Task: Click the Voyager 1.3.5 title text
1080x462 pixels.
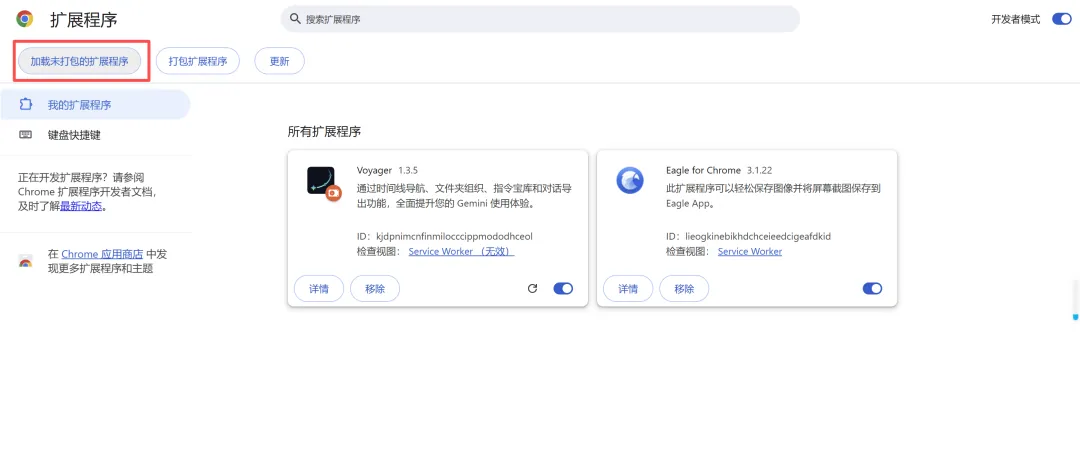Action: [x=387, y=170]
